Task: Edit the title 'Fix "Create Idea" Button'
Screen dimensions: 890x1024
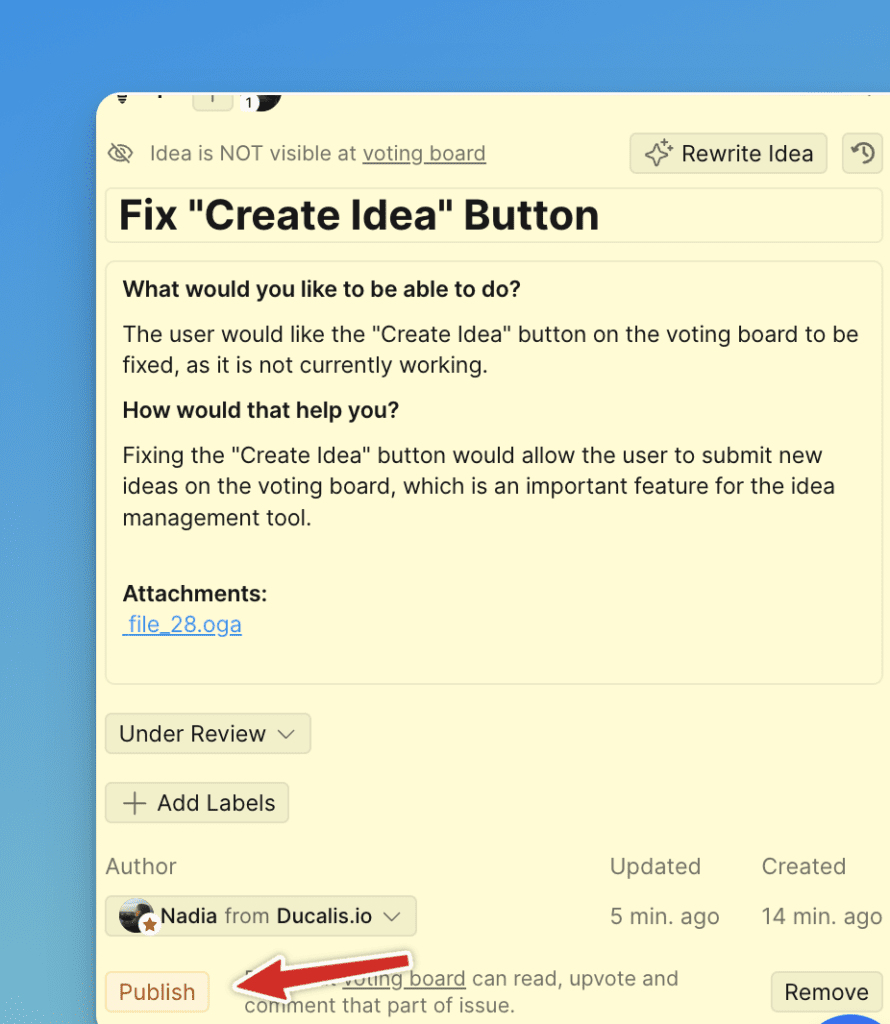Action: tap(358, 215)
